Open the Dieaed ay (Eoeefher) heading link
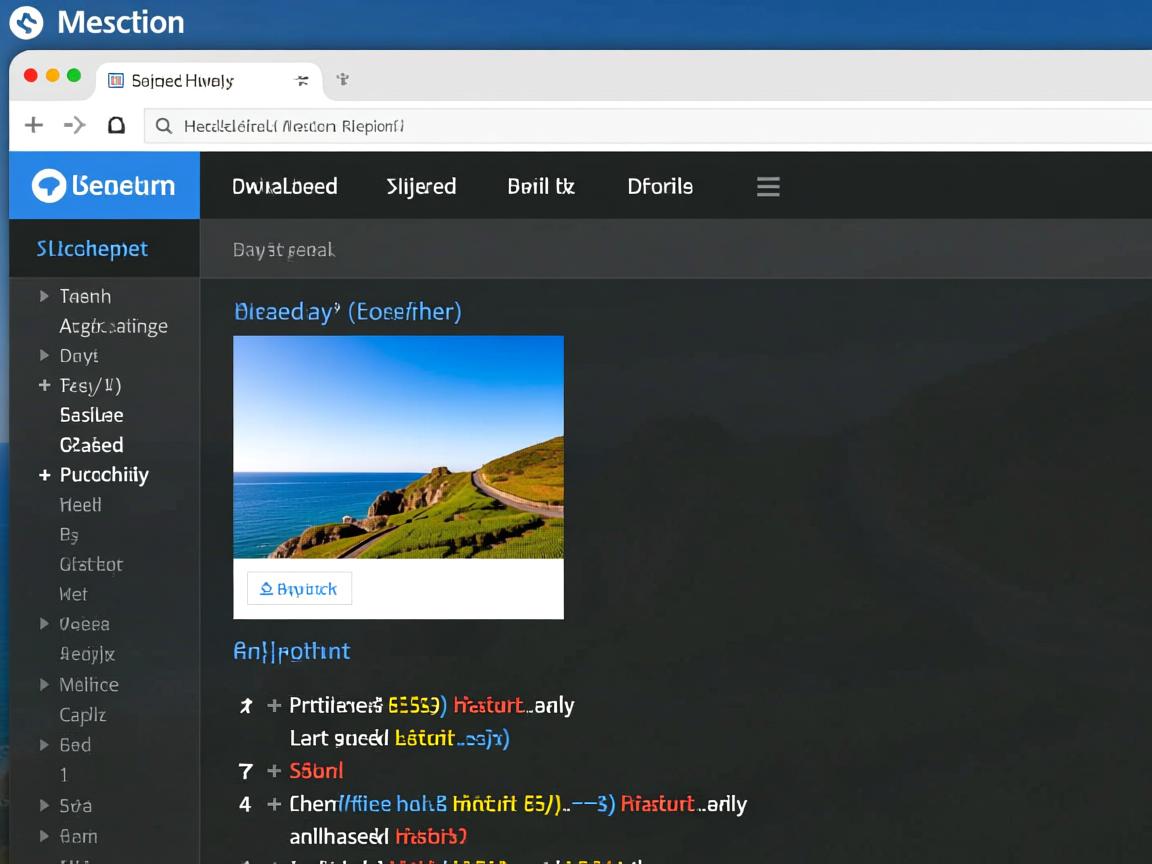 tap(347, 312)
